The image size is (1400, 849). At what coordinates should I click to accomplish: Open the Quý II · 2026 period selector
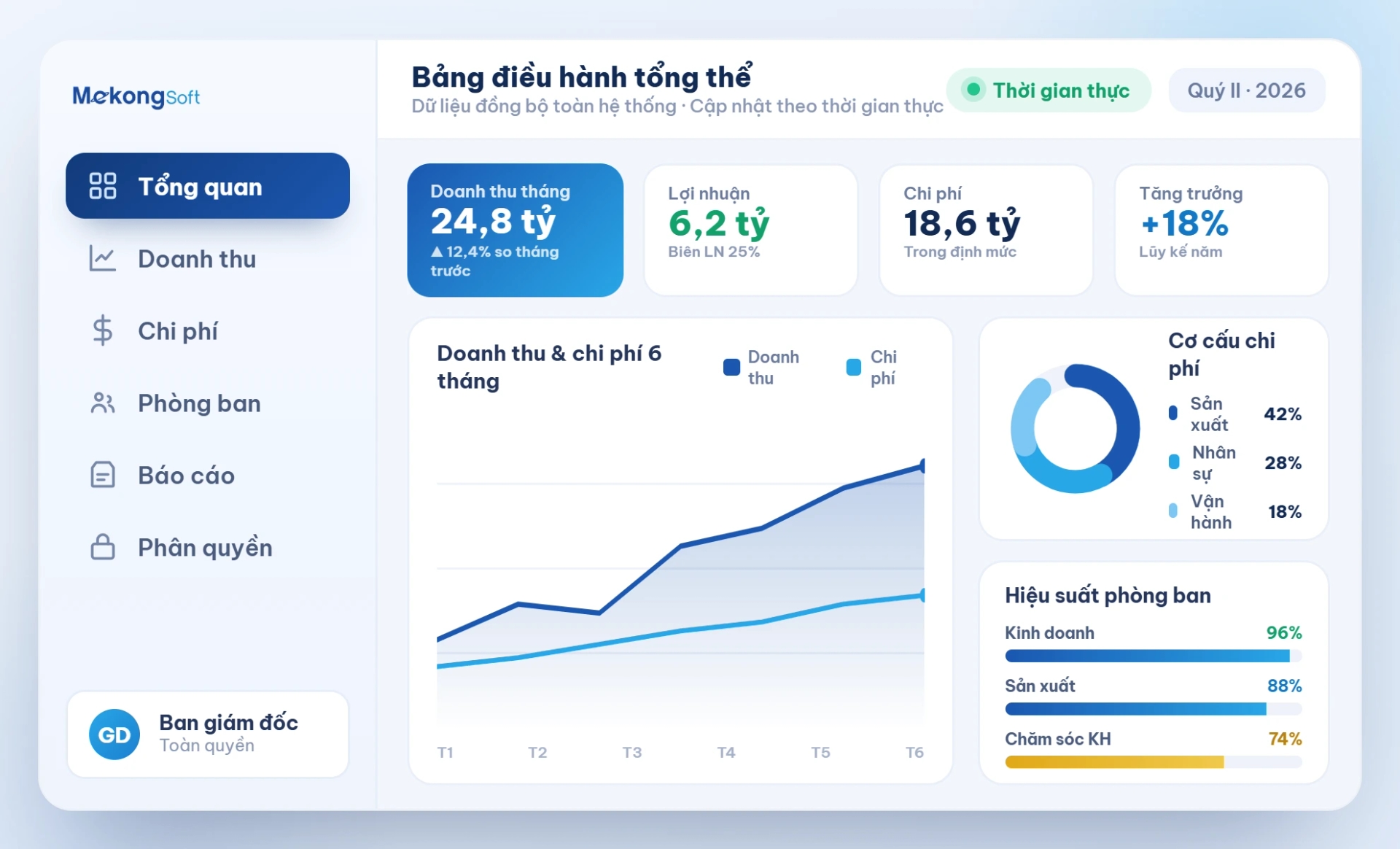pyautogui.click(x=1246, y=90)
